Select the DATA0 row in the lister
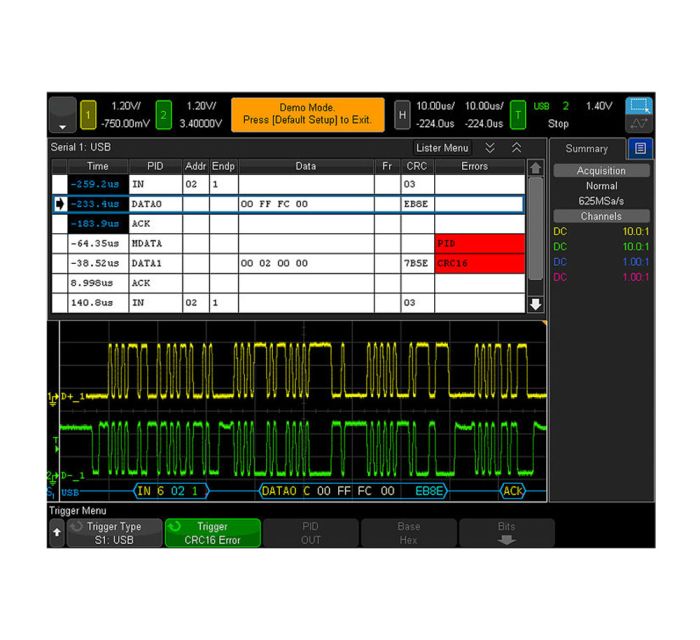Viewport: 700px width, 640px height. pos(288,204)
